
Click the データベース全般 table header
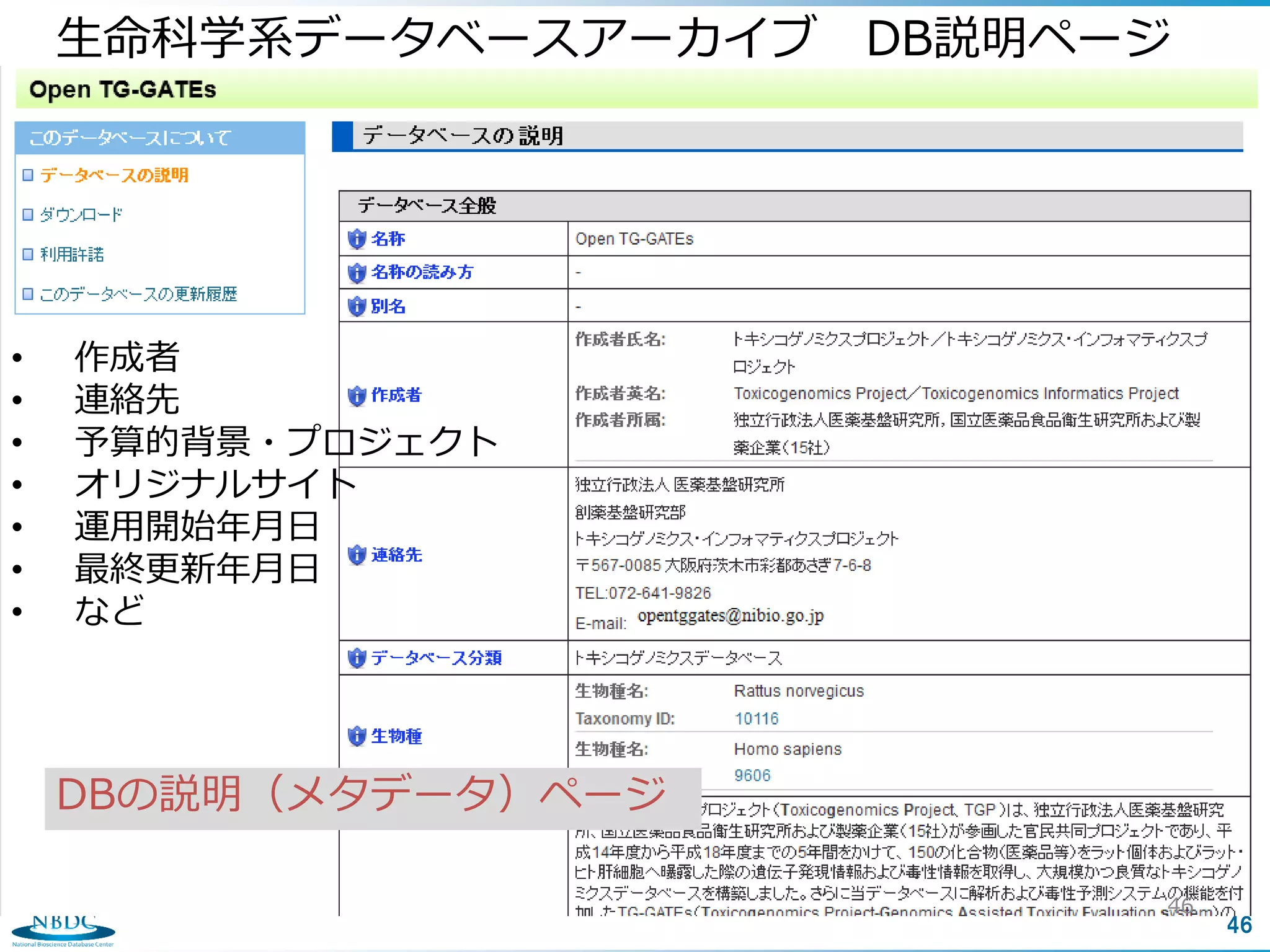pos(794,206)
